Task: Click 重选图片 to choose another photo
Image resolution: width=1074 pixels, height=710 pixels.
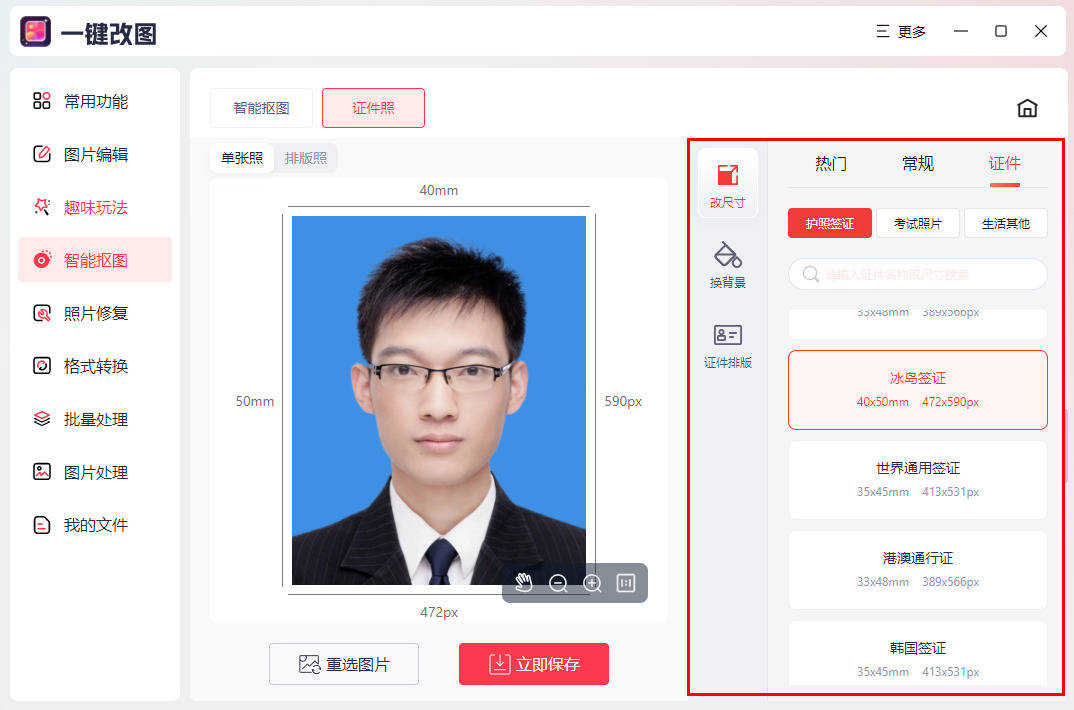Action: click(x=343, y=663)
